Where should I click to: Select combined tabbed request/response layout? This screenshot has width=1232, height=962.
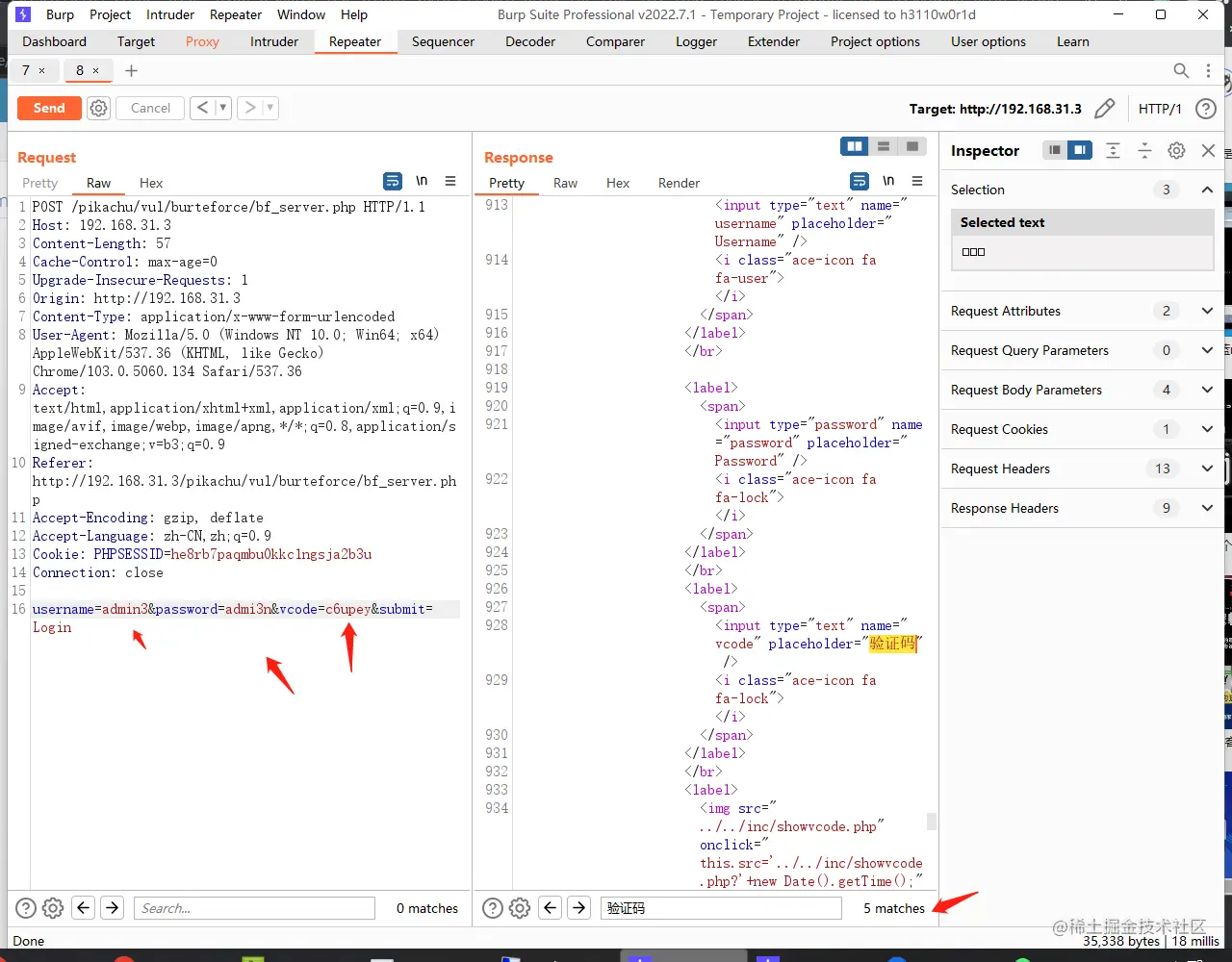pyautogui.click(x=911, y=146)
